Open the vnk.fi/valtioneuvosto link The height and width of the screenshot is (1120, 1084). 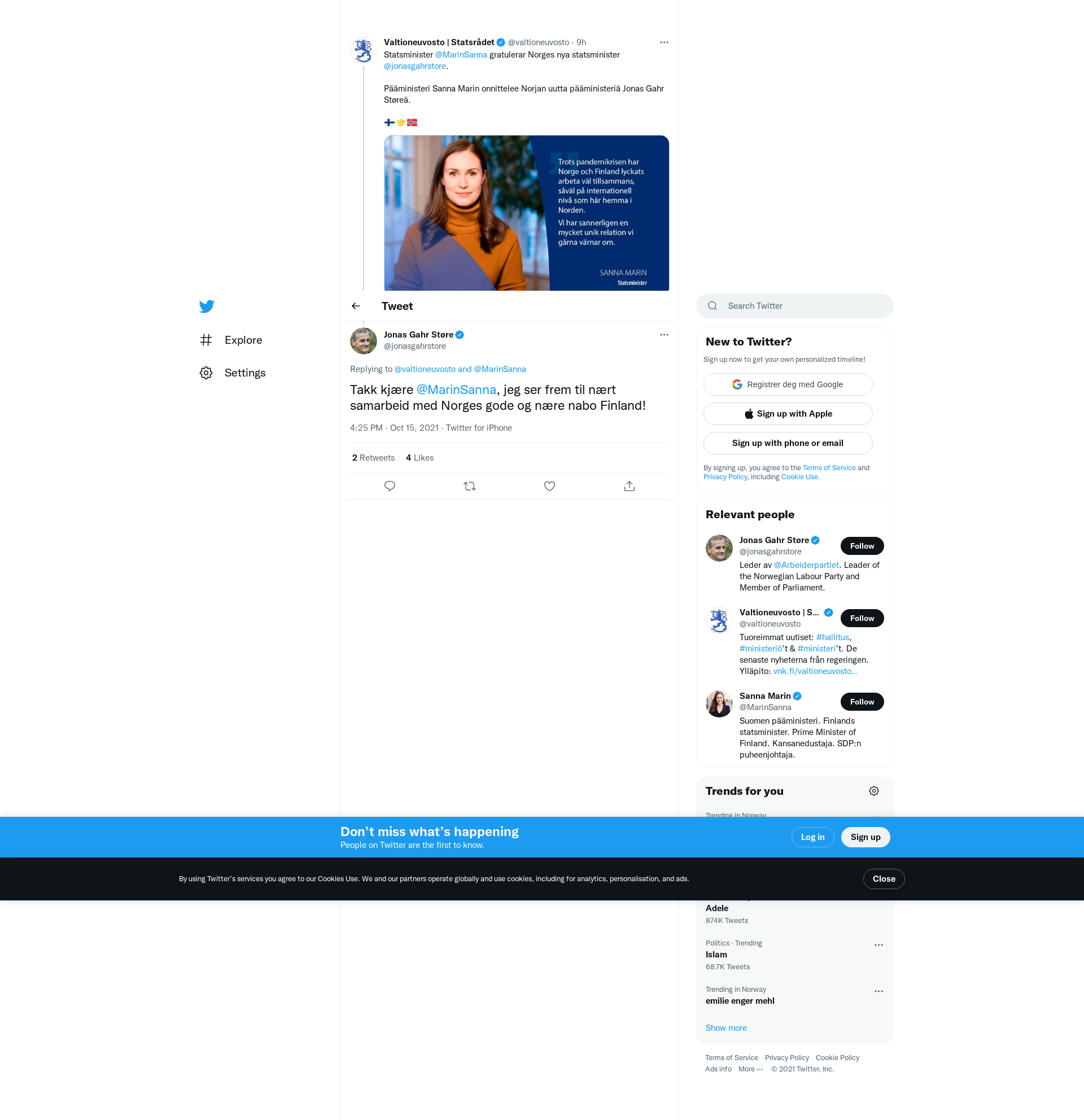[815, 671]
